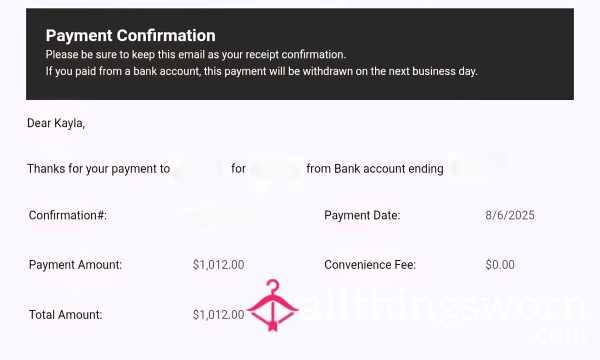Click the Total Amount label
The height and width of the screenshot is (360, 600).
tap(65, 315)
